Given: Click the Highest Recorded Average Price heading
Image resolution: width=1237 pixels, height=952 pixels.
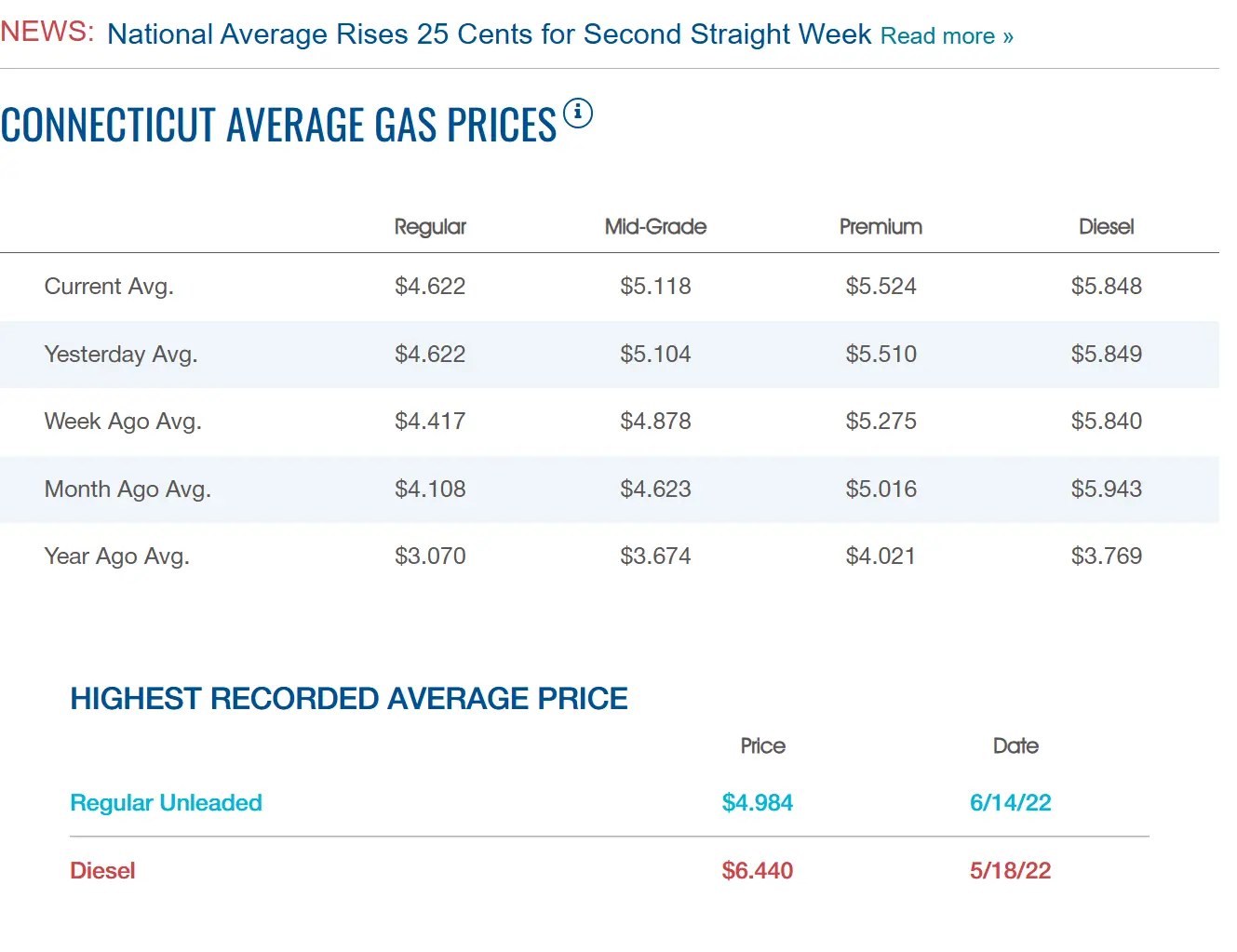Looking at the screenshot, I should click(x=349, y=699).
